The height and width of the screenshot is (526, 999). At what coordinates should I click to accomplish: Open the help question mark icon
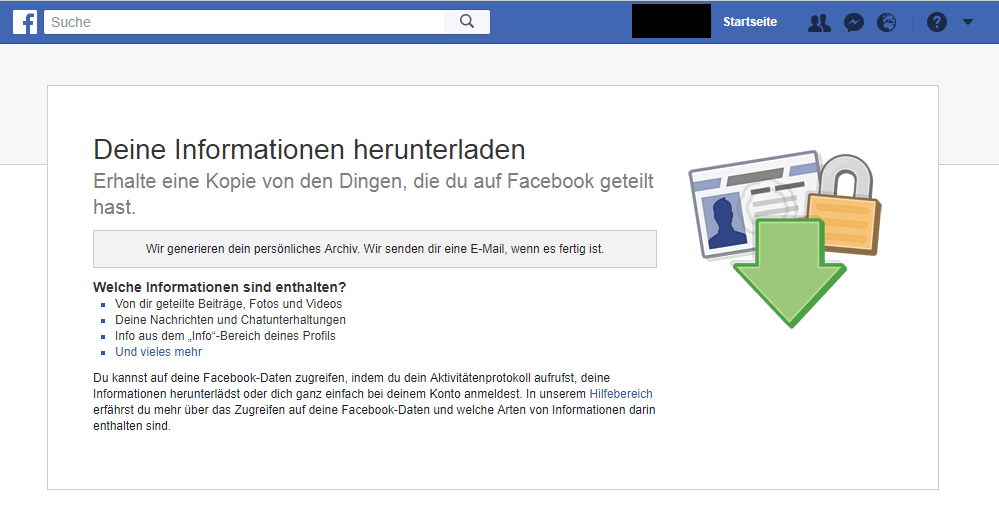(x=936, y=22)
